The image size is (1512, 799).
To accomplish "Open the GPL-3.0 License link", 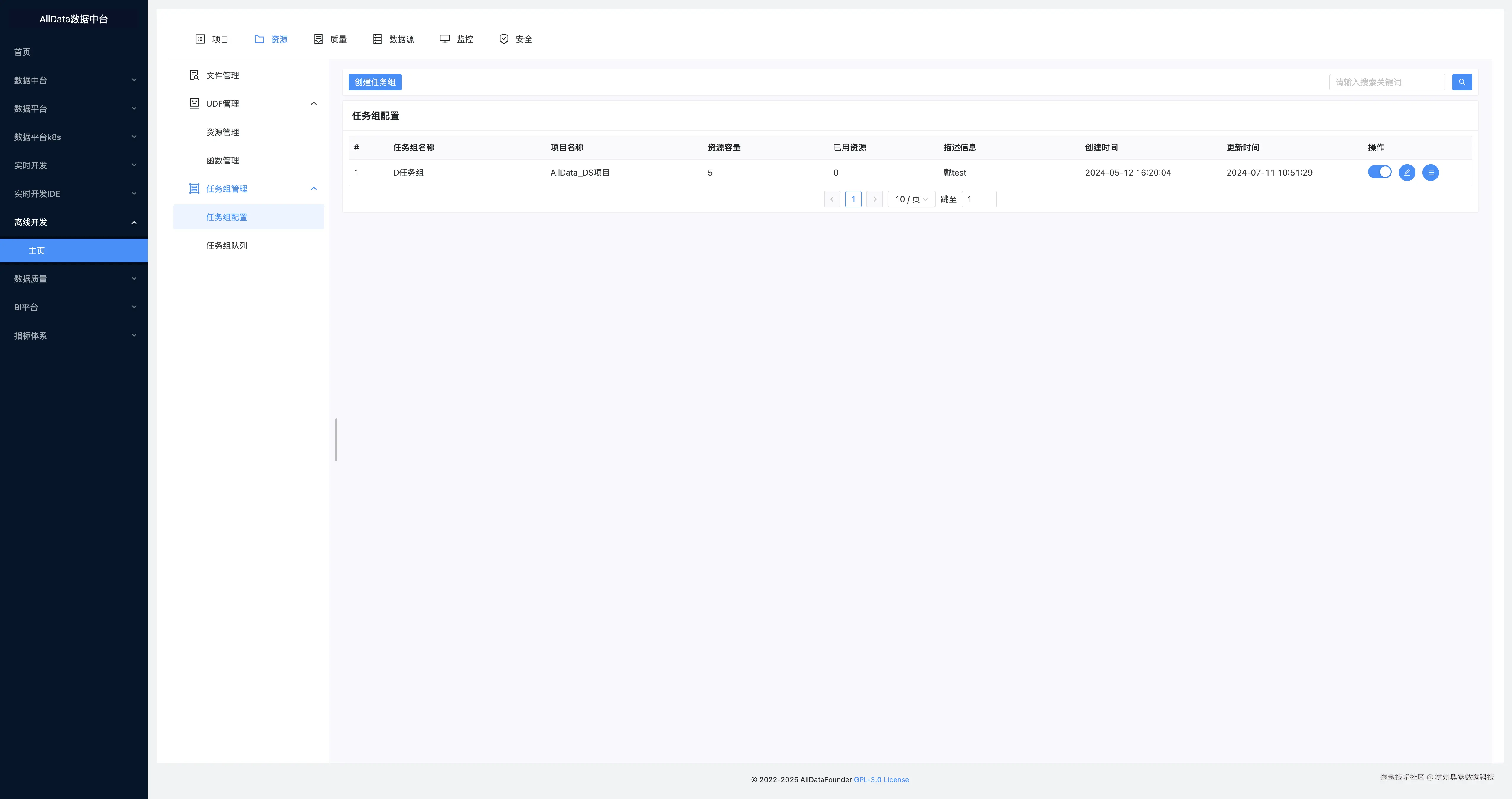I will pos(881,779).
